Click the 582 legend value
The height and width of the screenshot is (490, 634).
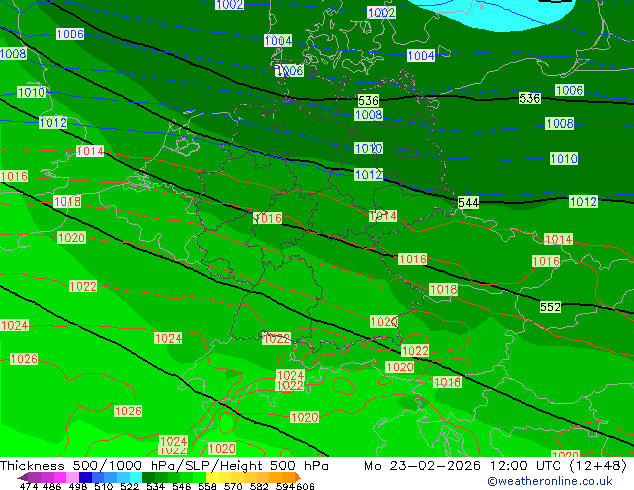(259, 486)
